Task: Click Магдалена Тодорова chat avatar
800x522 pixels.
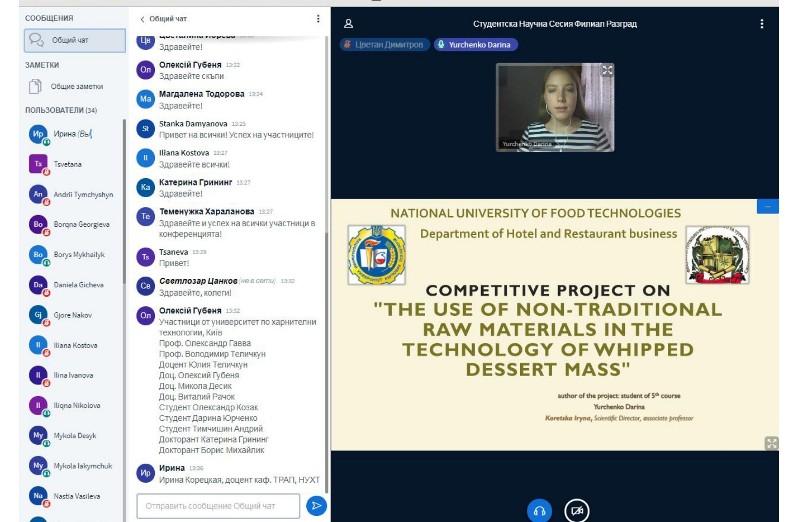Action: [145, 99]
